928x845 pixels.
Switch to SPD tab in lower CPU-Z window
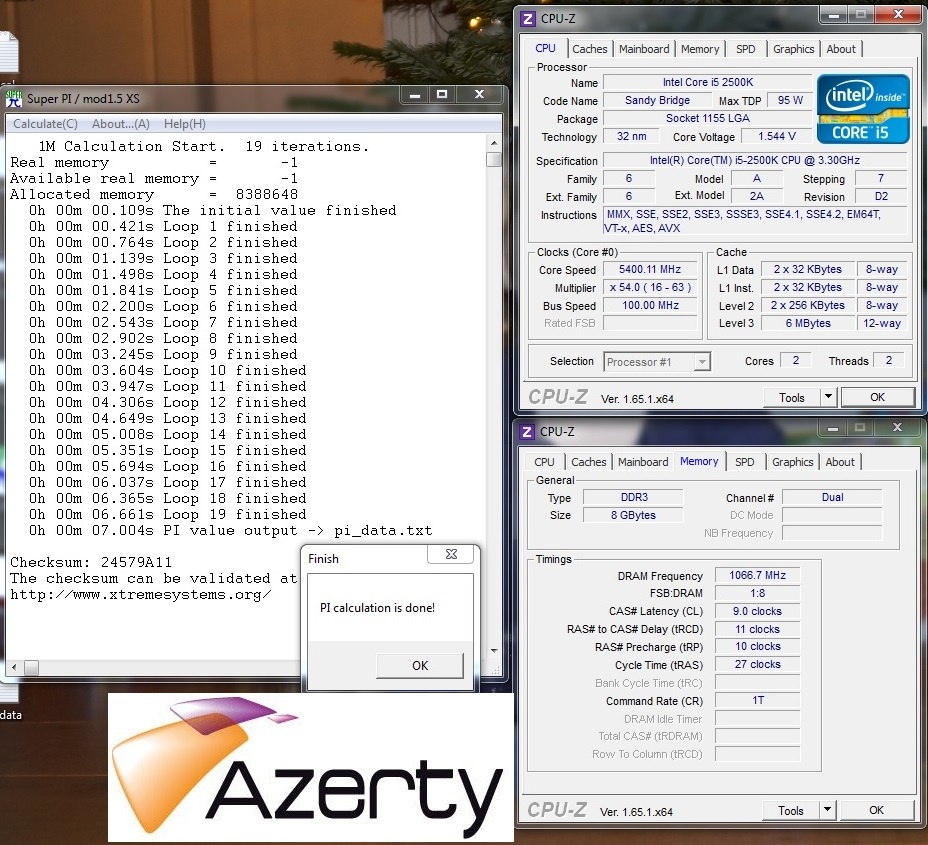point(744,462)
